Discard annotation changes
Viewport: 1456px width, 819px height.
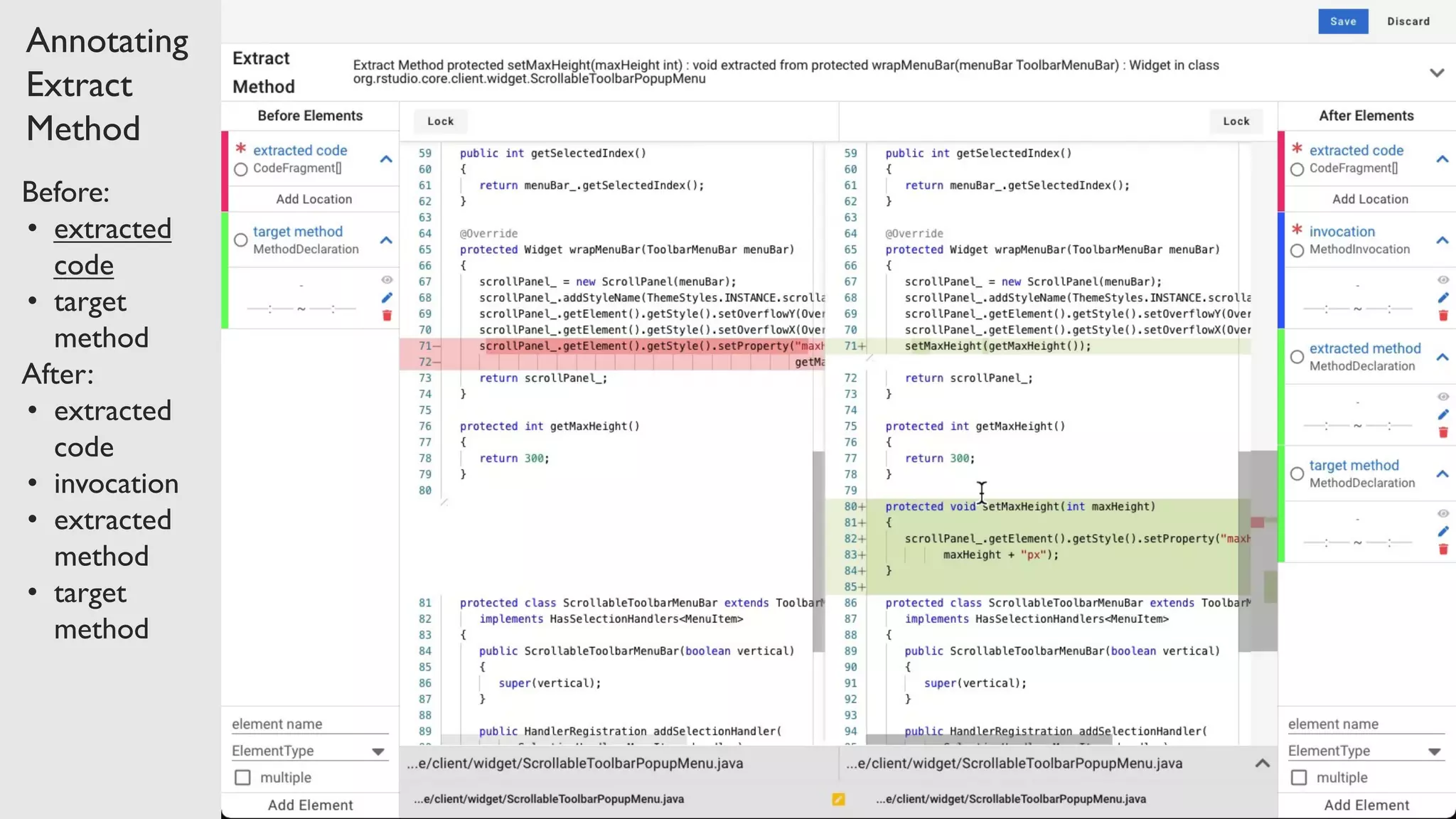(1408, 21)
